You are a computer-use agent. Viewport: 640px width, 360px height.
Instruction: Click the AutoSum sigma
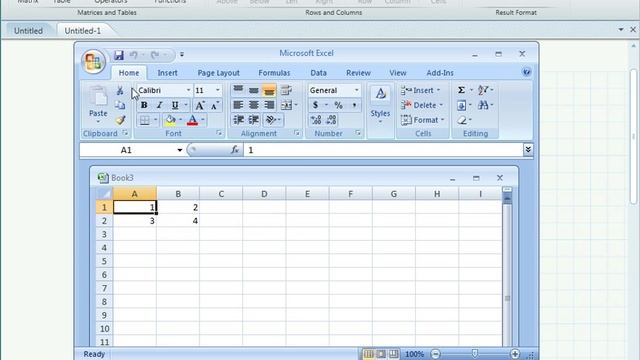pos(461,90)
